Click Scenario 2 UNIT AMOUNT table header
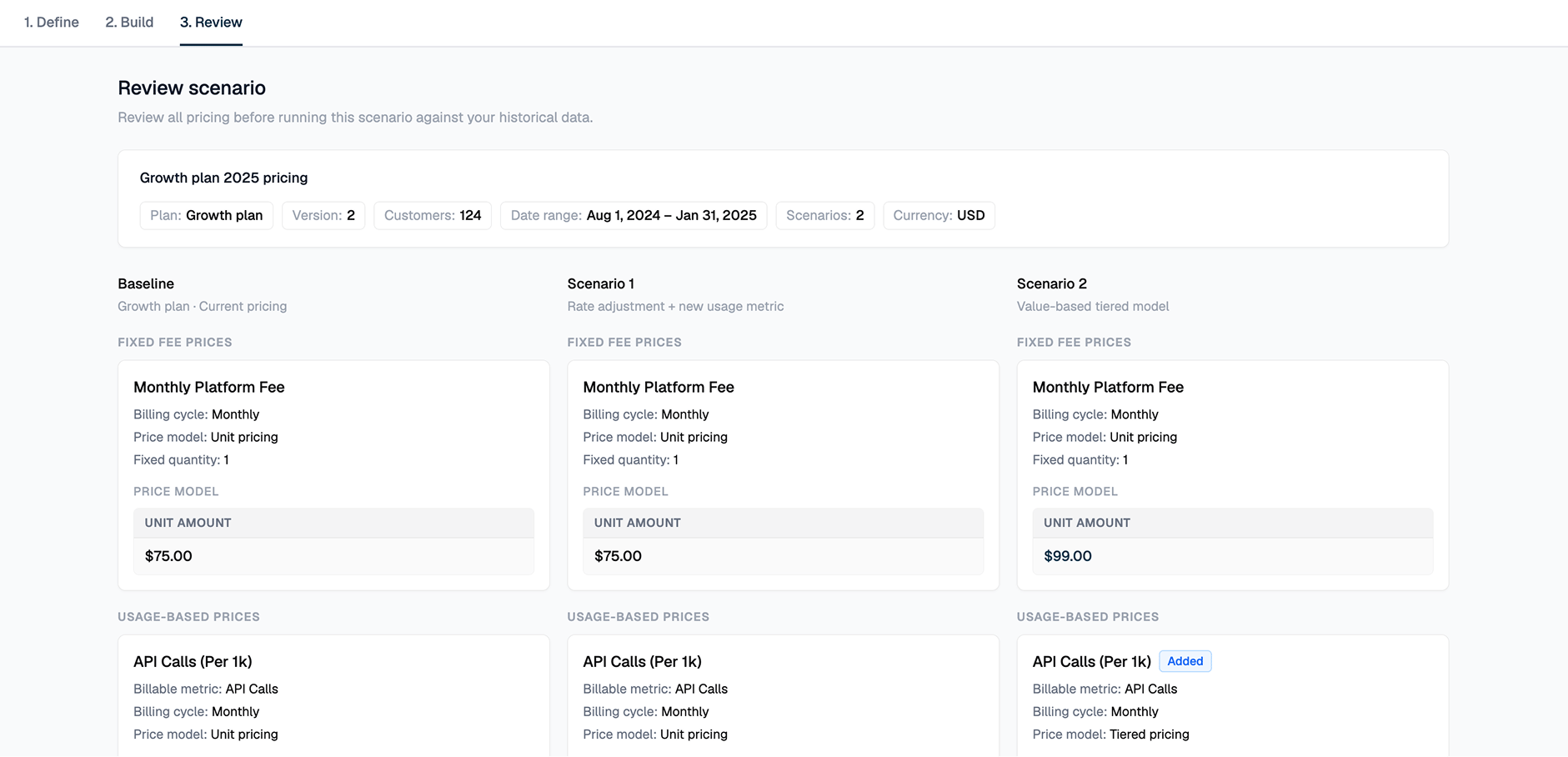 (1233, 523)
